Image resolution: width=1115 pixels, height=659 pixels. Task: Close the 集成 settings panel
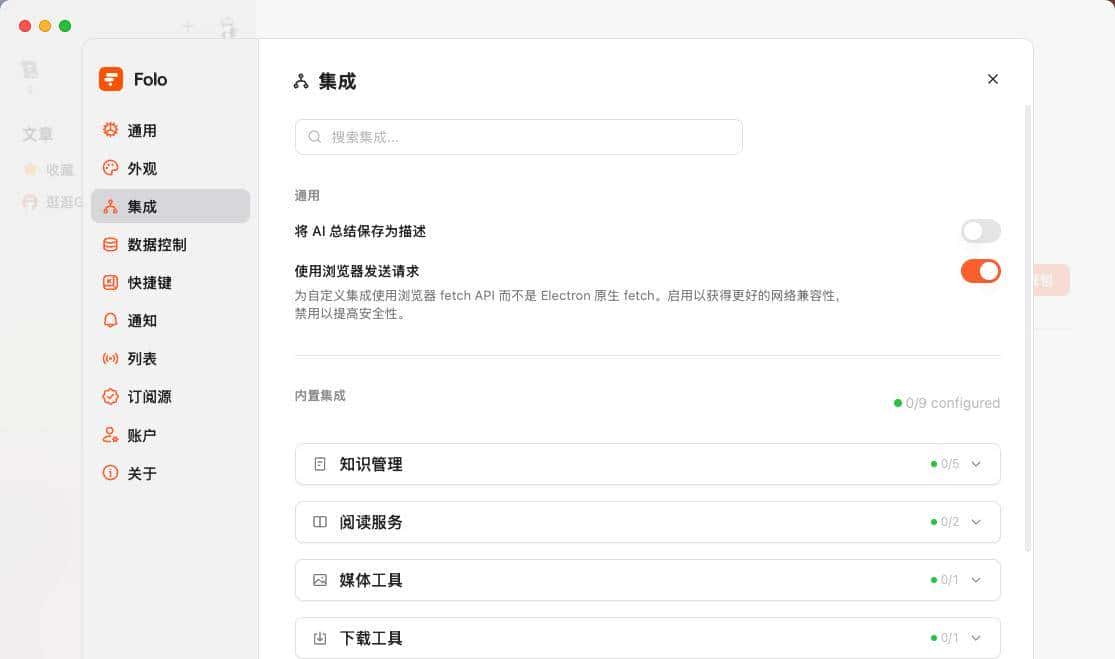pos(992,78)
